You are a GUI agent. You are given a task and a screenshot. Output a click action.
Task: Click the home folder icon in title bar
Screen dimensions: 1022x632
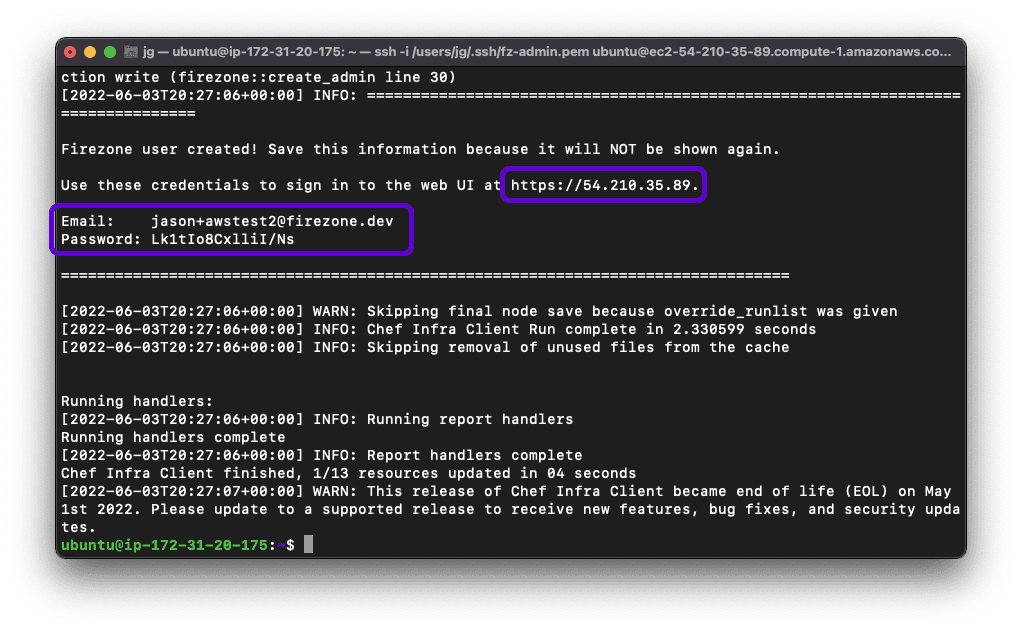(130, 51)
